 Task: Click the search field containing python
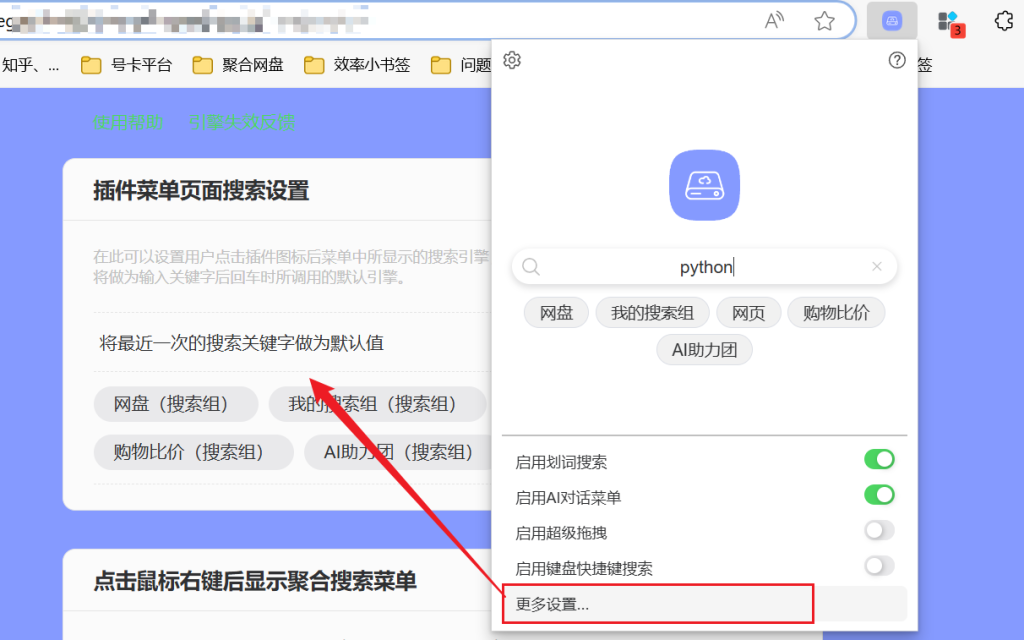pos(705,266)
